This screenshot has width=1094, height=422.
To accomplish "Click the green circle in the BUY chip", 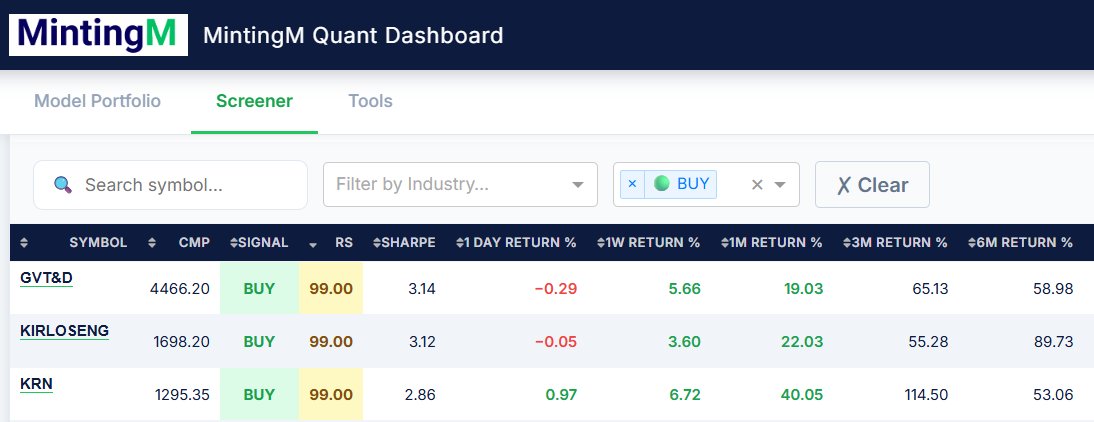I will point(662,183).
